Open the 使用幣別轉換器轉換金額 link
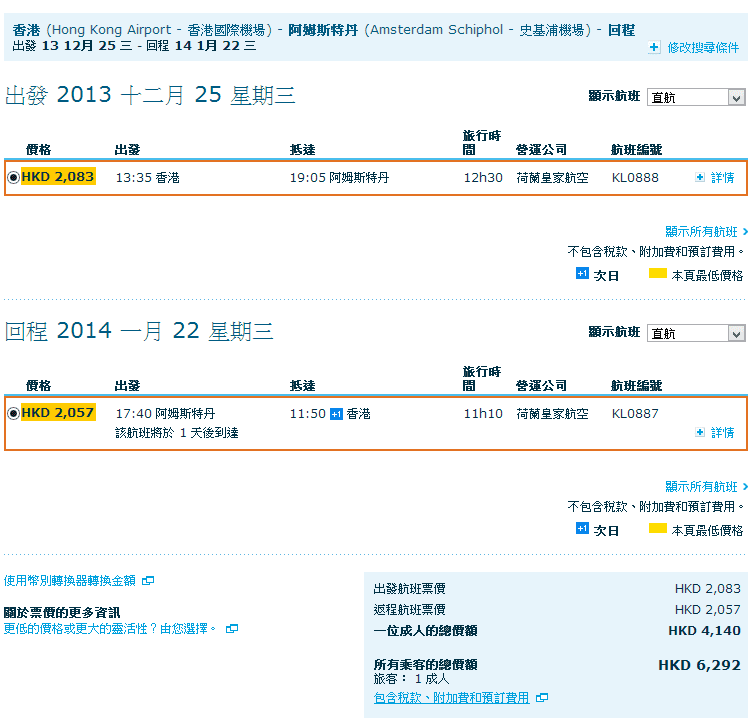 70,580
